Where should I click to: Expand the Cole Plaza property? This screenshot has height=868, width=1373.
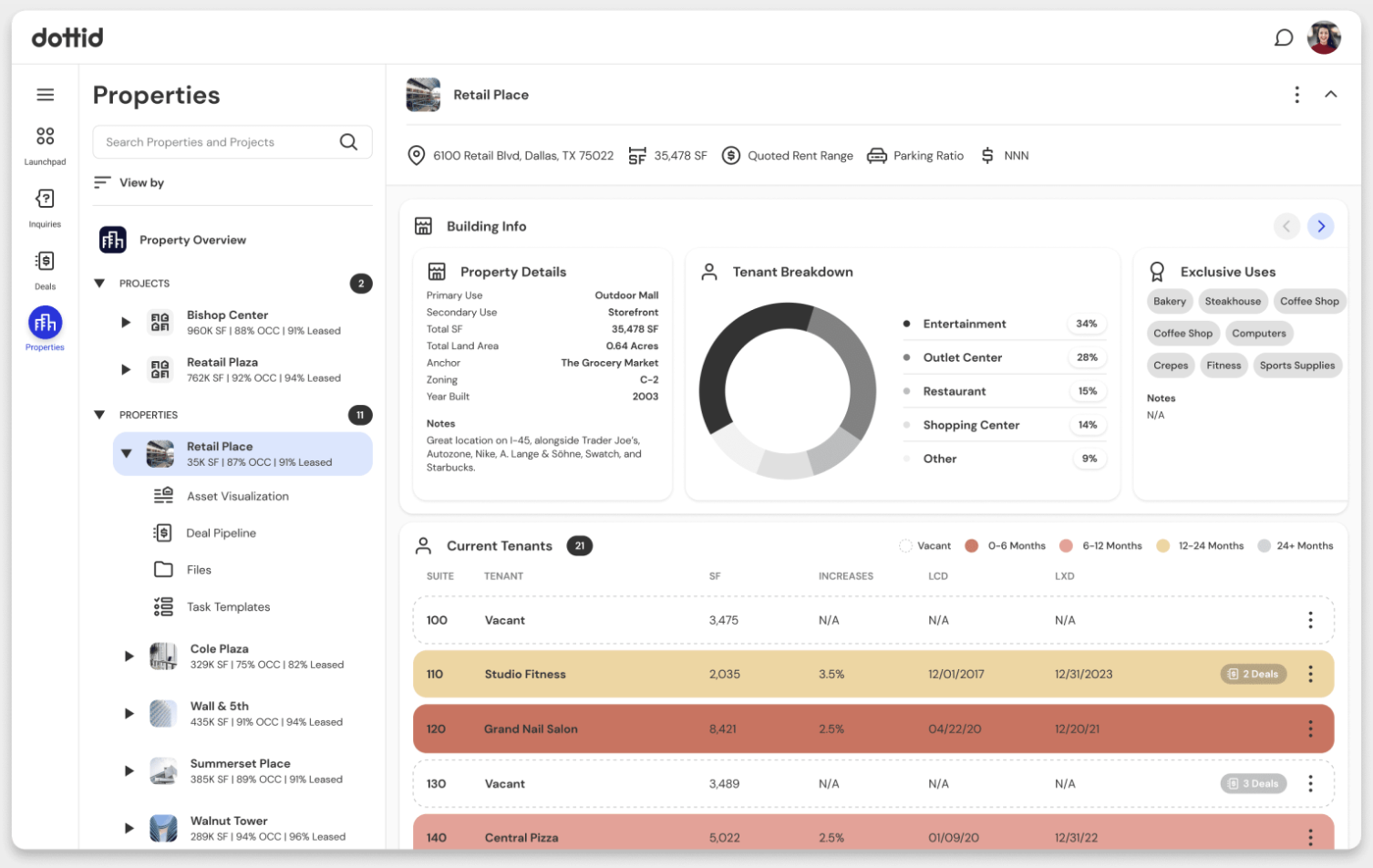[x=129, y=656]
